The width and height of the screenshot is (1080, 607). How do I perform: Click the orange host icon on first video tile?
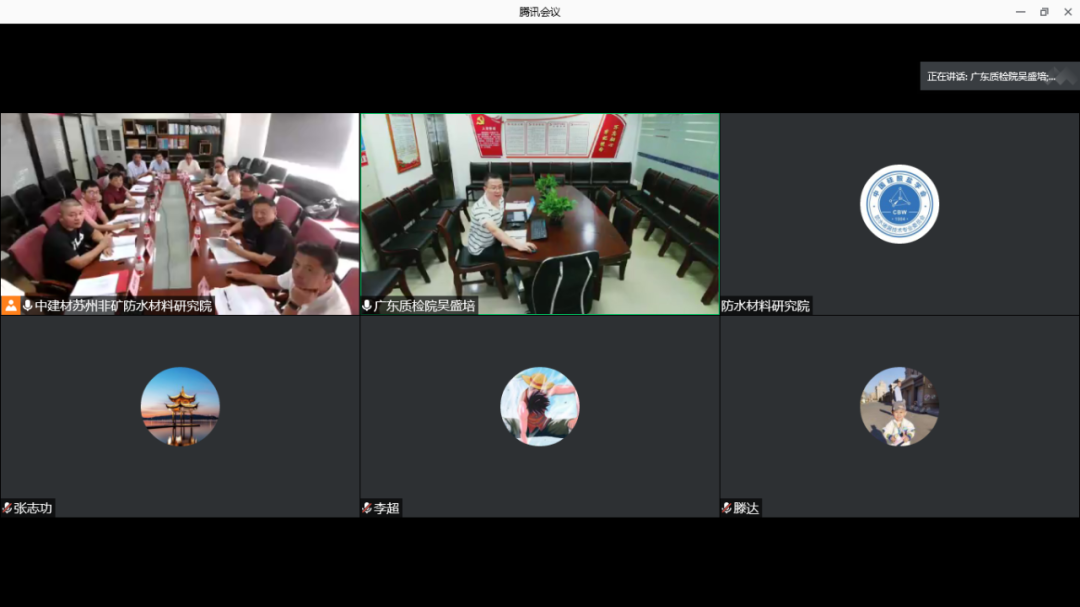pos(11,305)
